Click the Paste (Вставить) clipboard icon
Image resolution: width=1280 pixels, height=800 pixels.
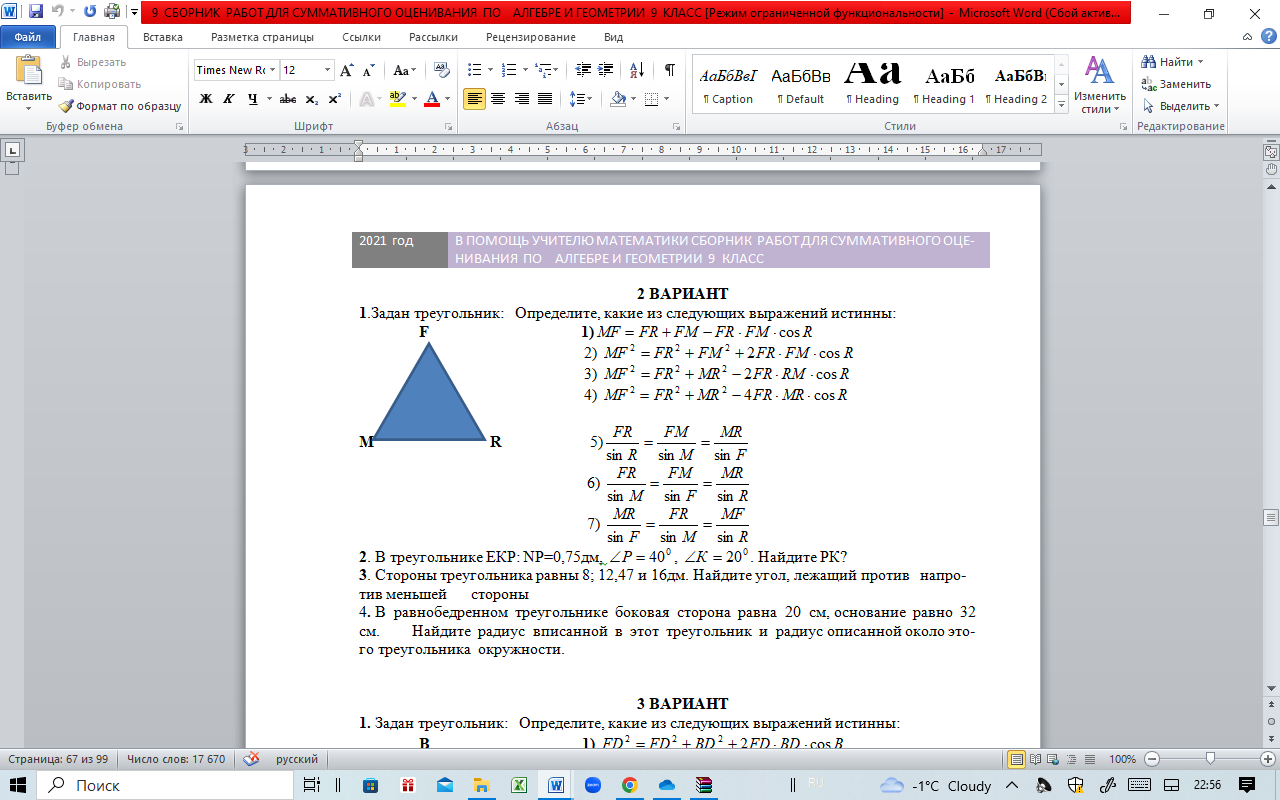point(28,72)
